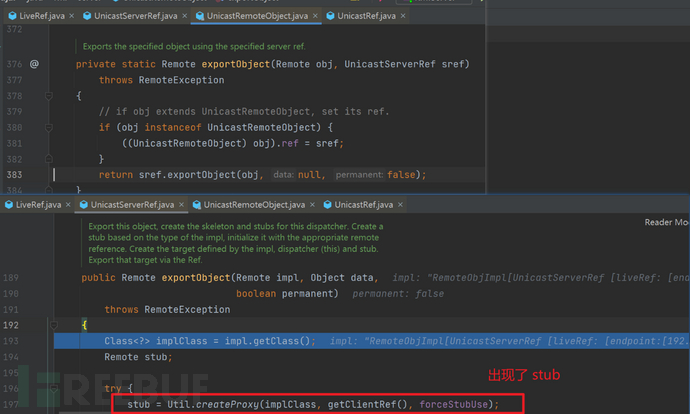This screenshot has width=690, height=414.
Task: Close UnicastRef.java tab in lower editor
Action: [x=400, y=205]
